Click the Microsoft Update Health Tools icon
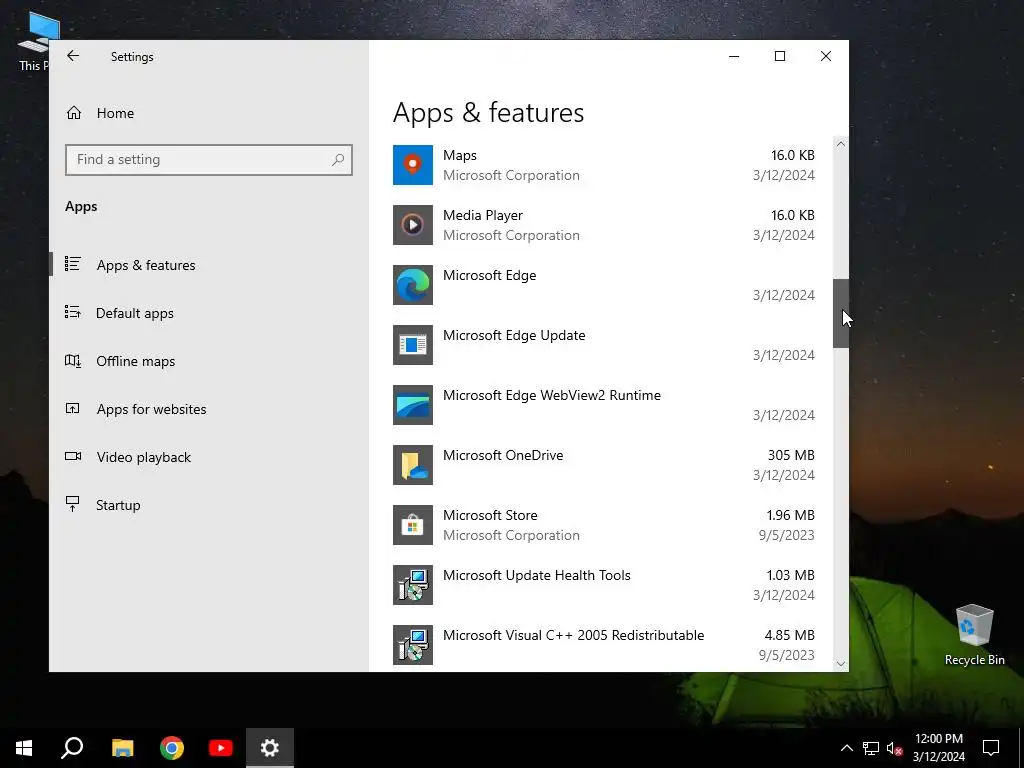Image resolution: width=1024 pixels, height=768 pixels. pos(413,586)
